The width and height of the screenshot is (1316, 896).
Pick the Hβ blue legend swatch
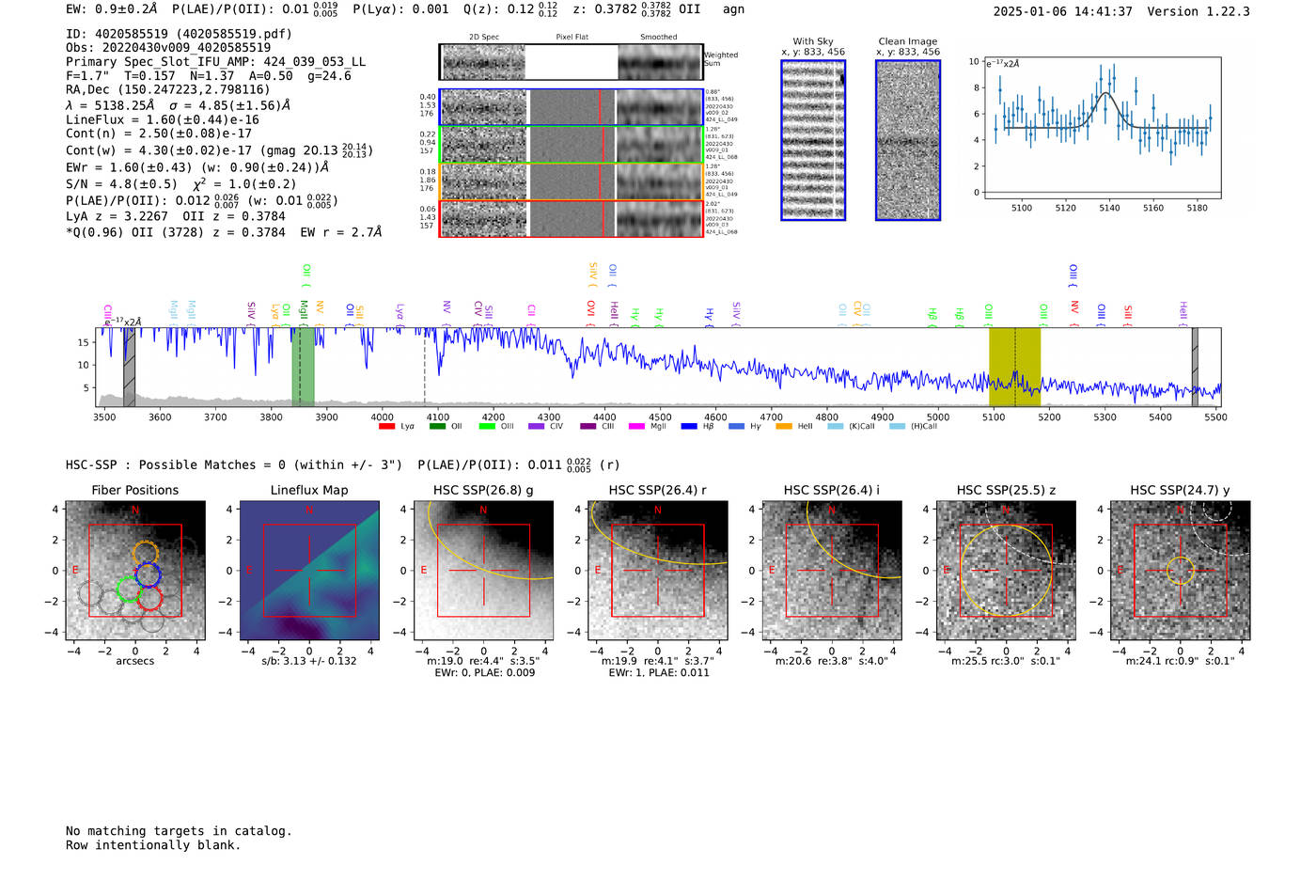click(x=689, y=427)
